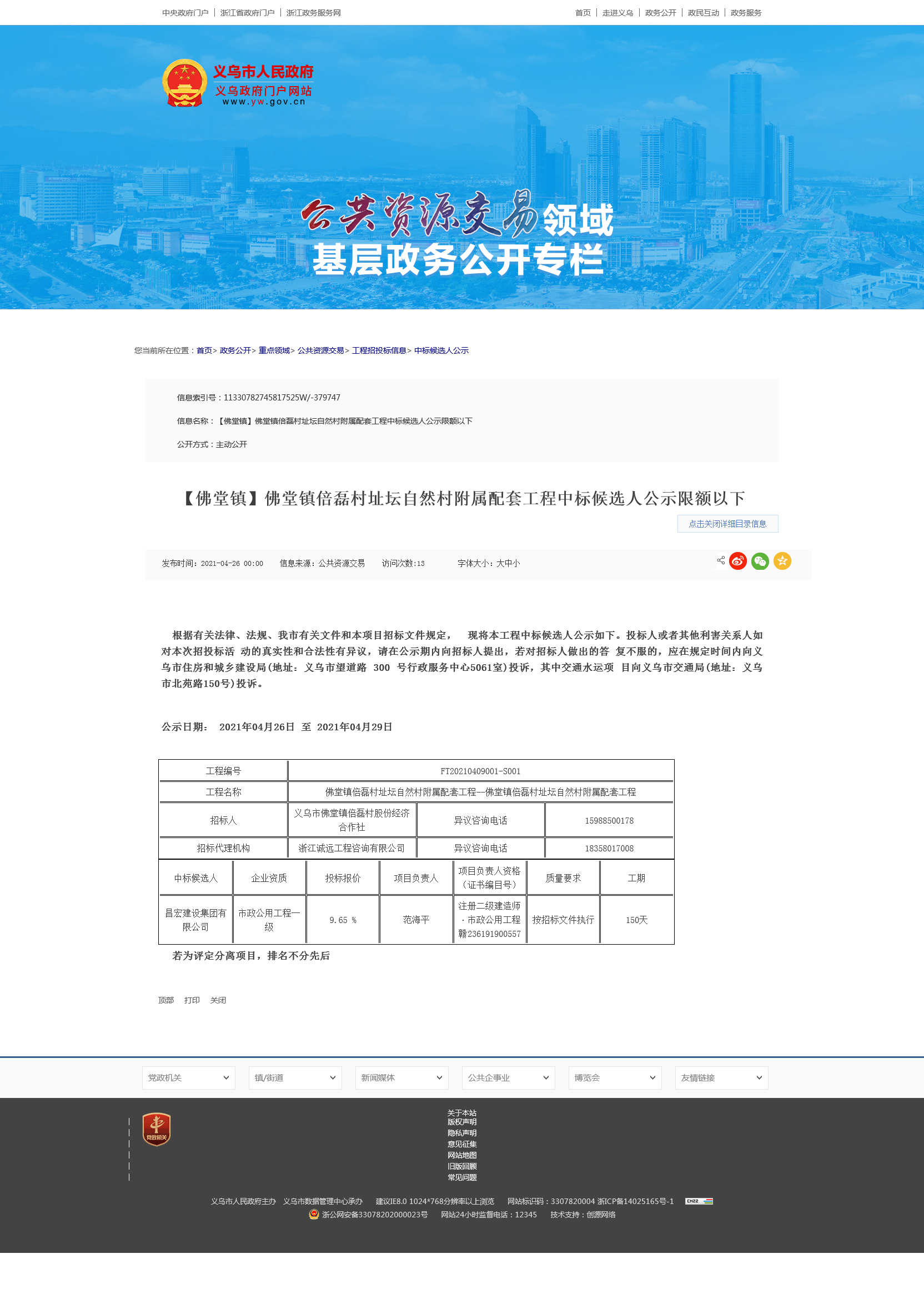Open the 工程招投标信息 breadcrumb link

click(x=379, y=350)
